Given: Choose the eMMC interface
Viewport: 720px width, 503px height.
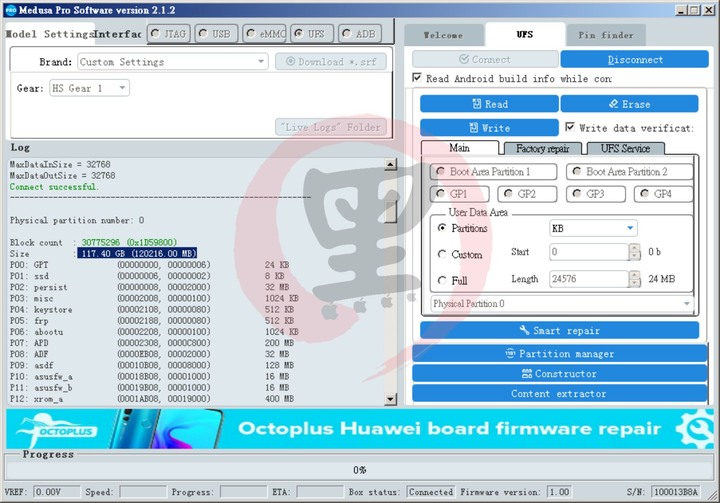Looking at the screenshot, I should click(x=265, y=34).
